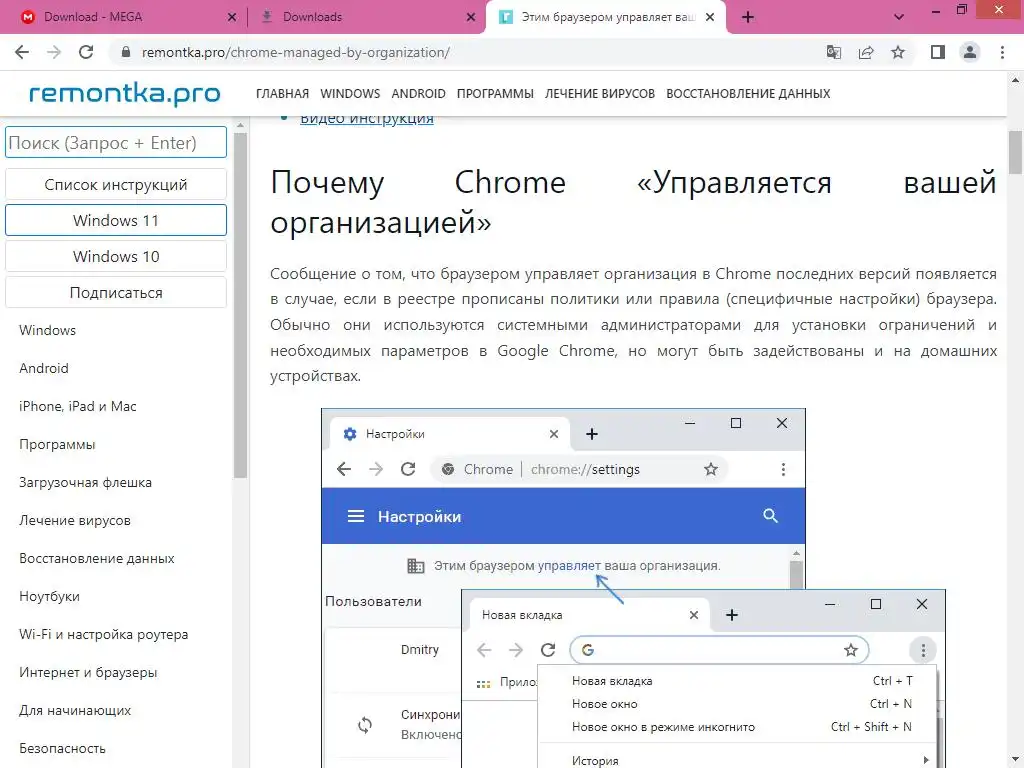Open the Android sidebar category
Screen dimensions: 1024x768
(x=44, y=368)
